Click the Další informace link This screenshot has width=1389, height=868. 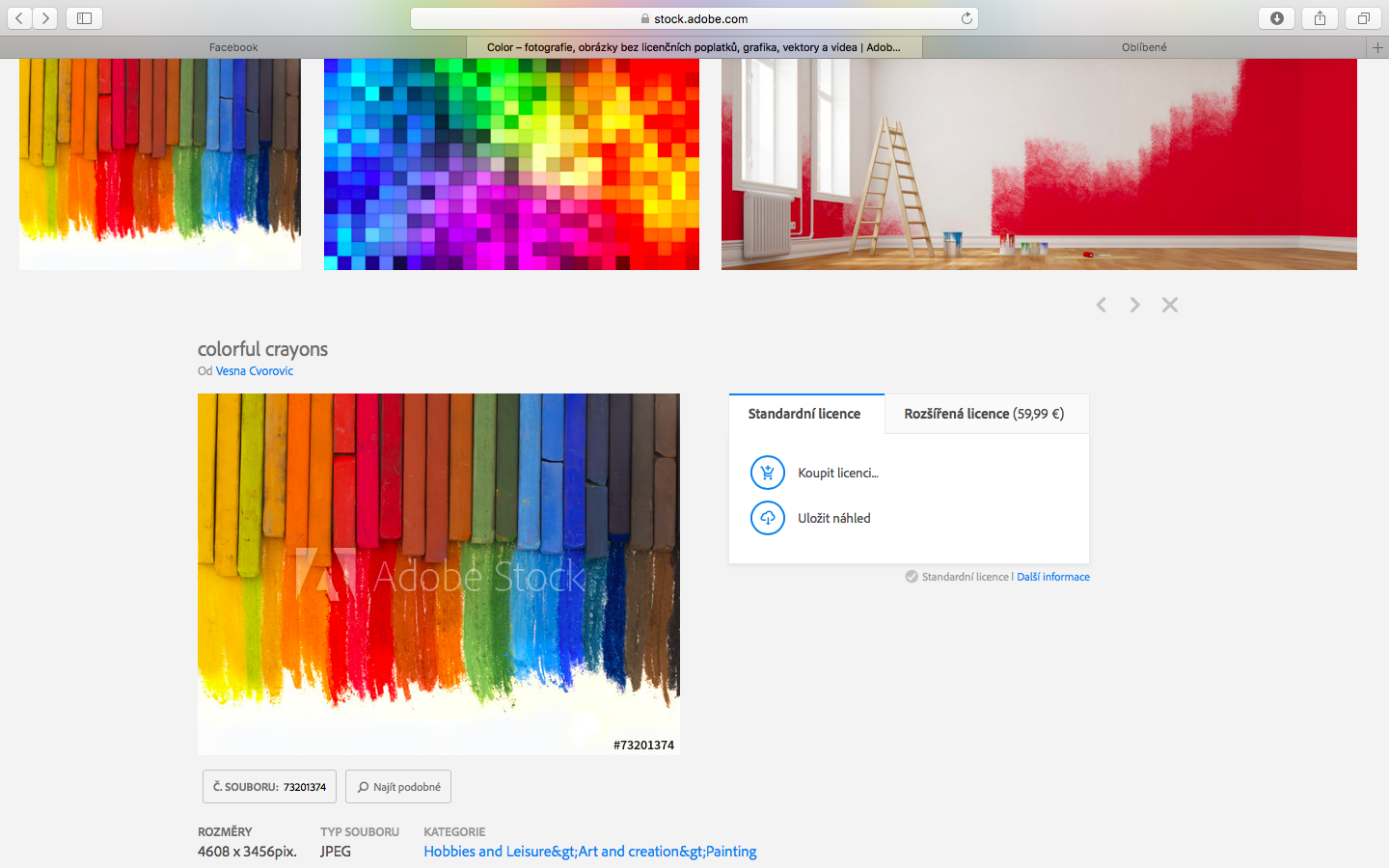click(x=1053, y=577)
